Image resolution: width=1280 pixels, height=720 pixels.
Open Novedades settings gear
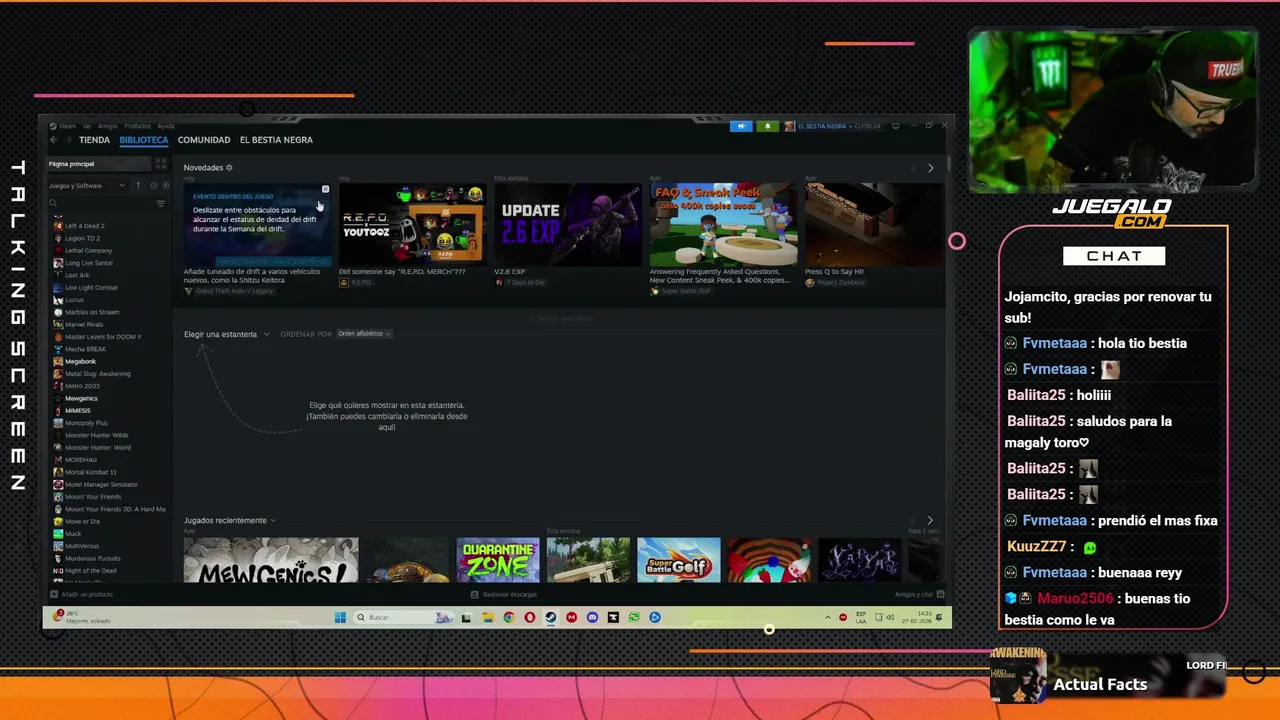coord(229,168)
